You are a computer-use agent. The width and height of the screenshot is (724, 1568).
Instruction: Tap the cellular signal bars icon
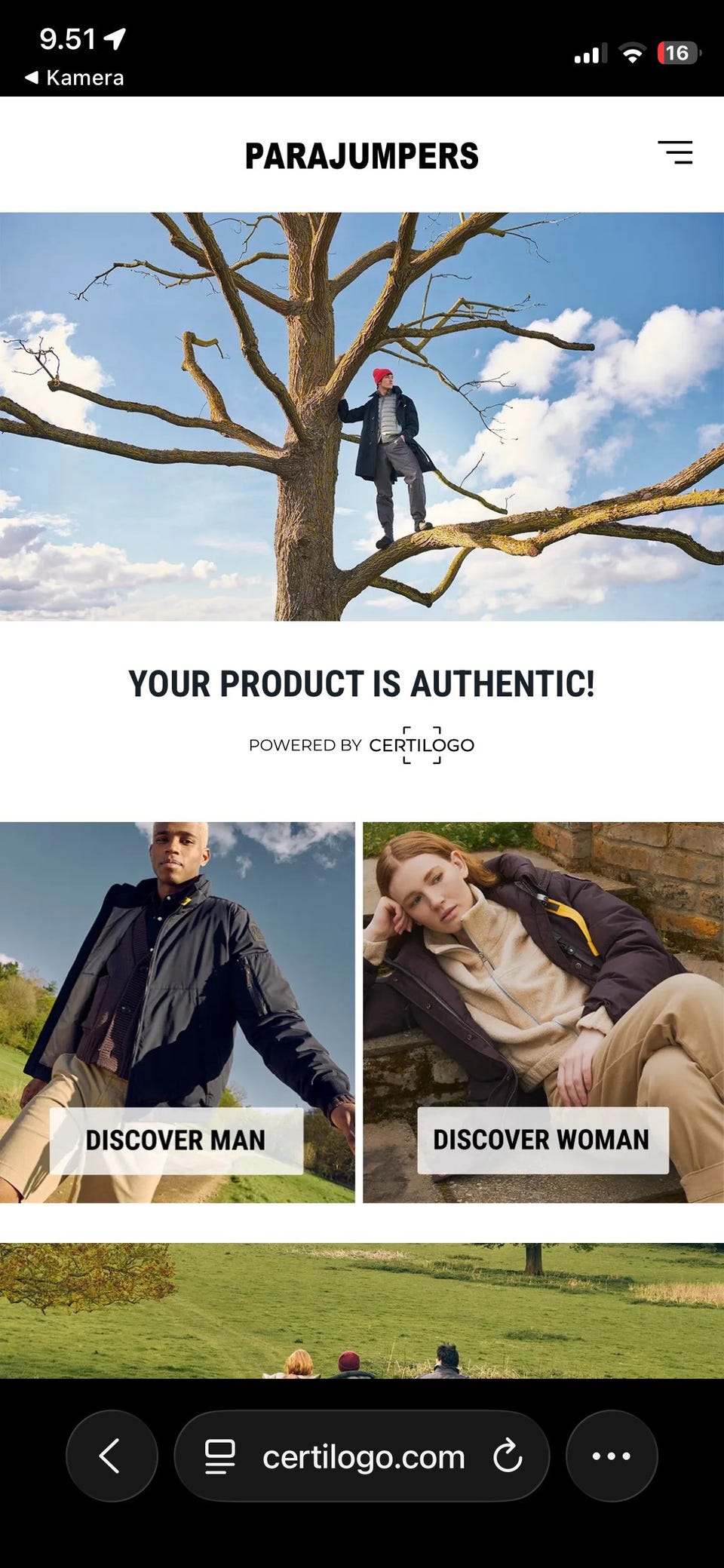[591, 54]
